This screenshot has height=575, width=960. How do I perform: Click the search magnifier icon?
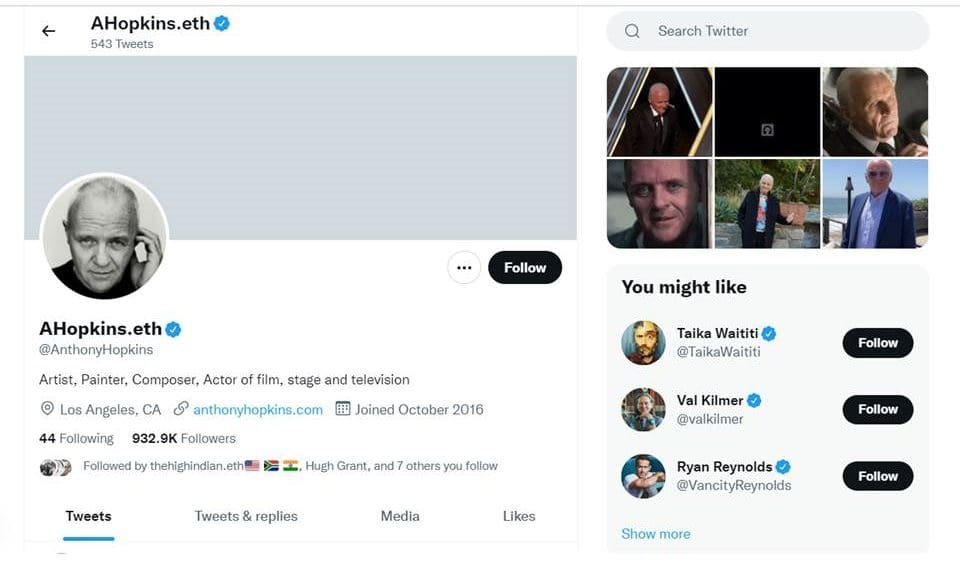[x=632, y=31]
